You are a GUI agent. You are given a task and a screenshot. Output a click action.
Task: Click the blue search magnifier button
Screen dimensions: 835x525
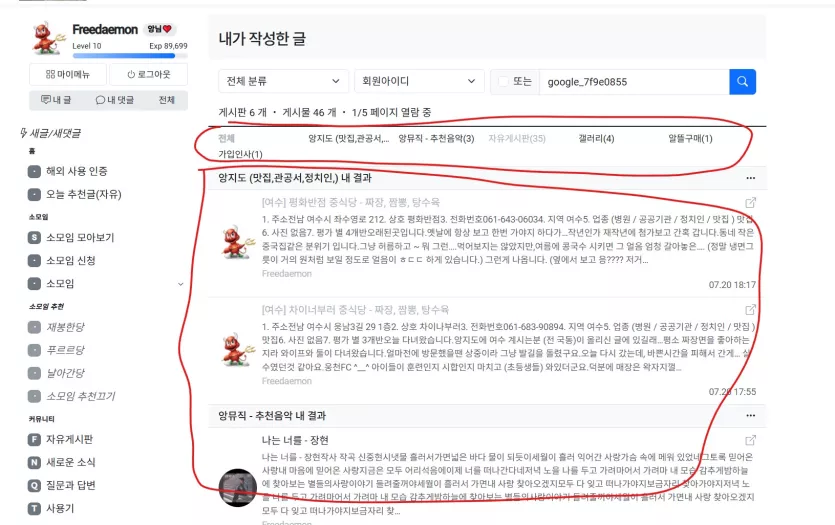(x=742, y=82)
